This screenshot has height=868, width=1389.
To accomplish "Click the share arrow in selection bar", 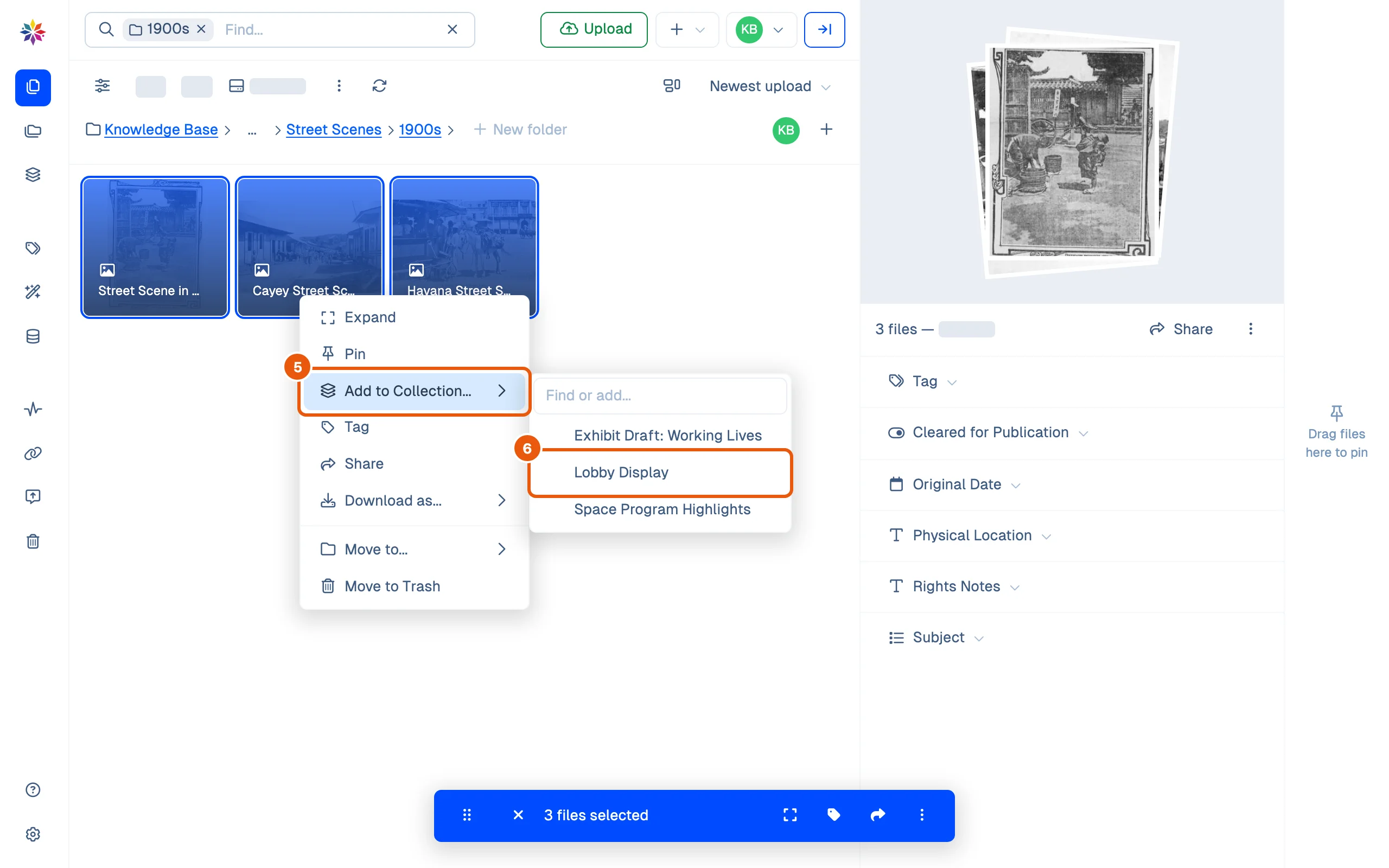I will (x=878, y=815).
